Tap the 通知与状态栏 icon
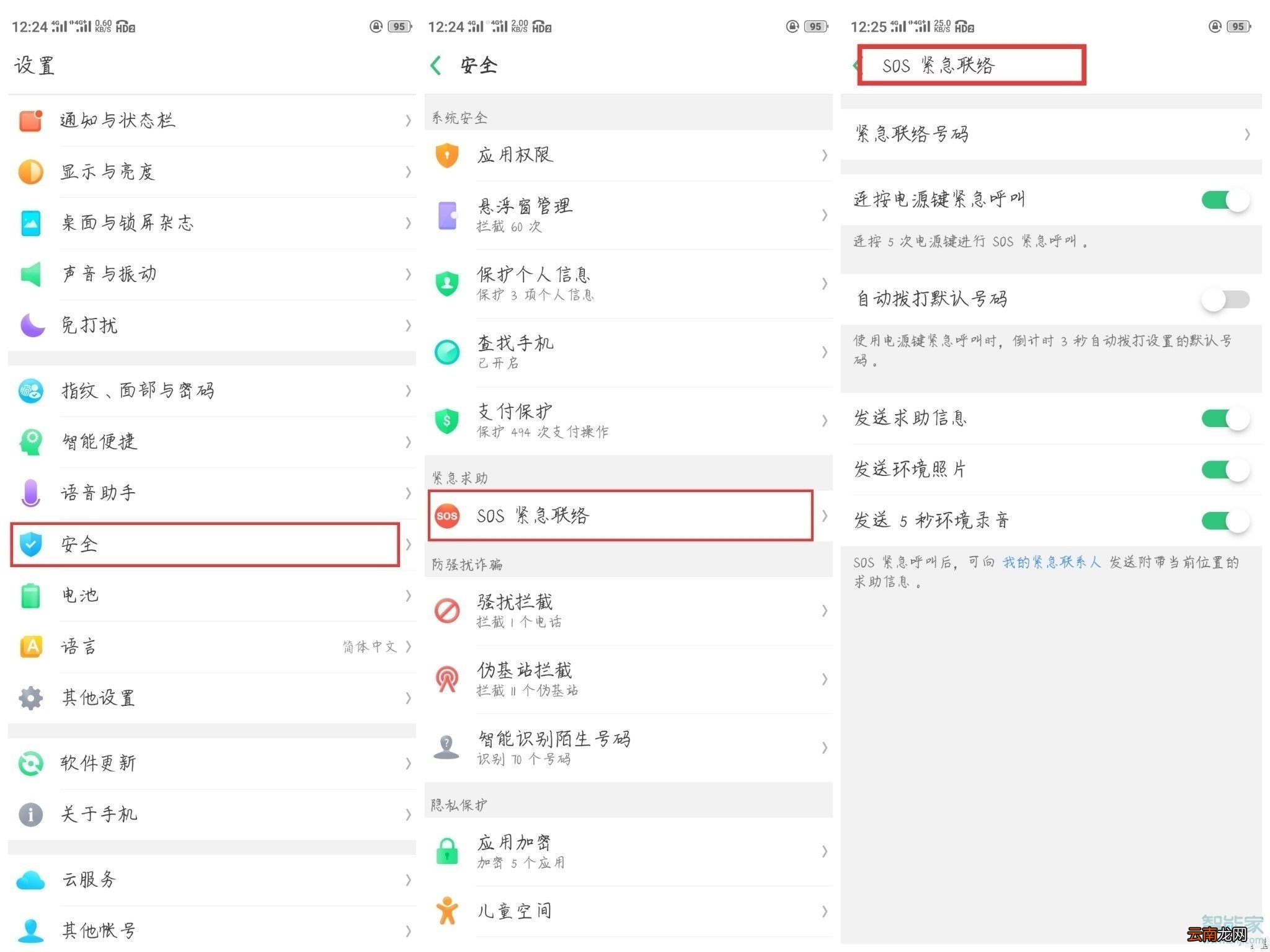 30,120
